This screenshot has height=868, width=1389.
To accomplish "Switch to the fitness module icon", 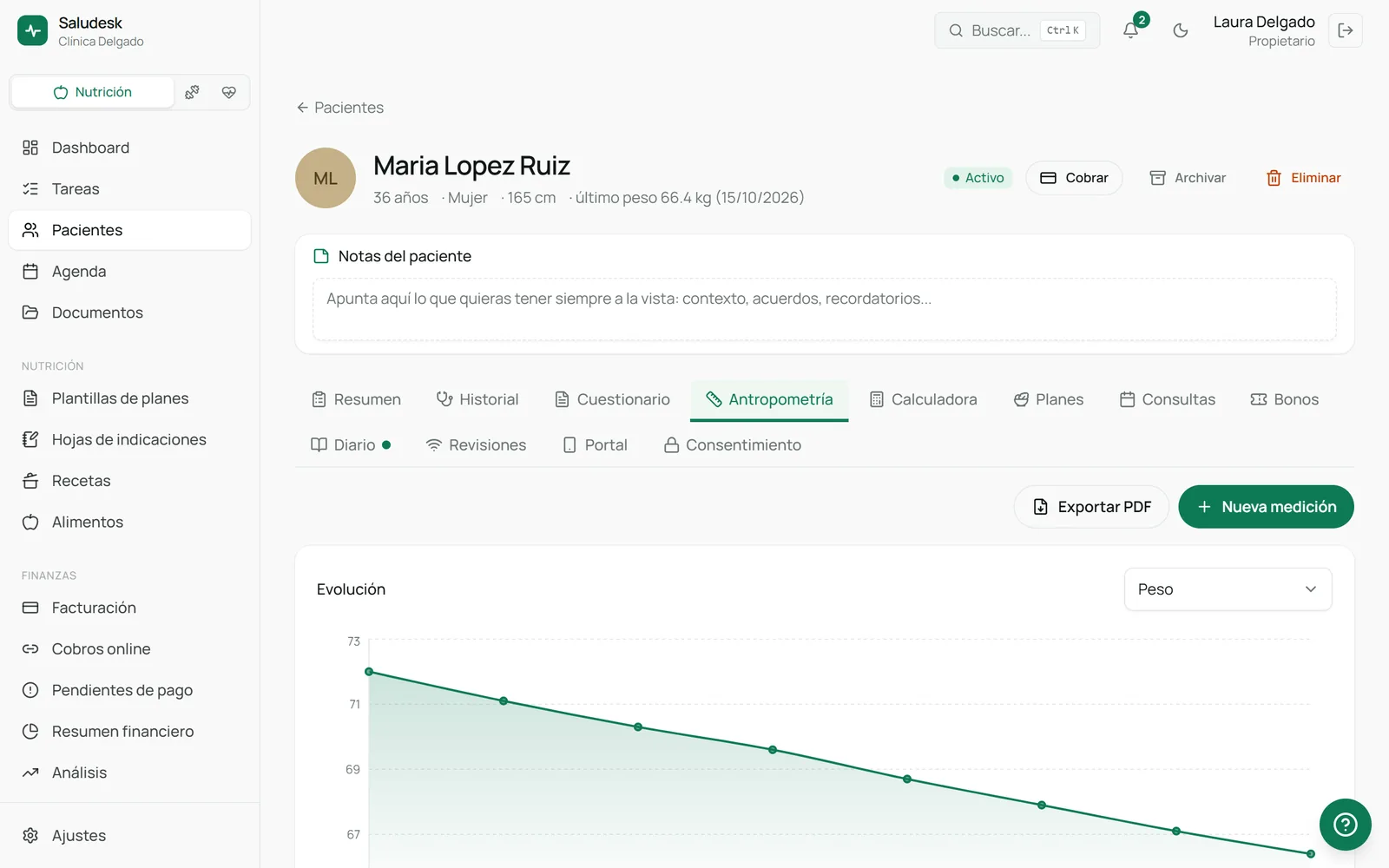I will point(193,92).
